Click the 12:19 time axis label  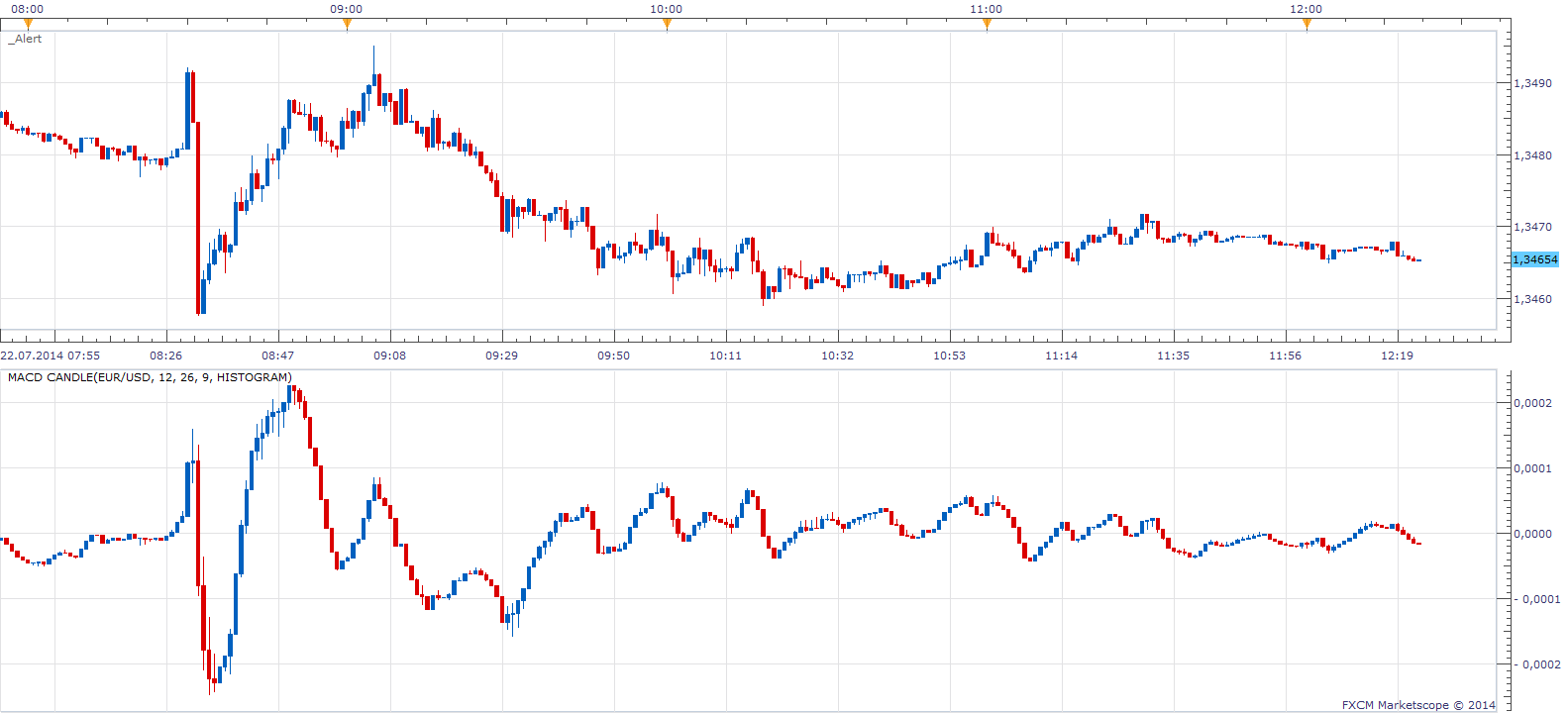click(1398, 356)
